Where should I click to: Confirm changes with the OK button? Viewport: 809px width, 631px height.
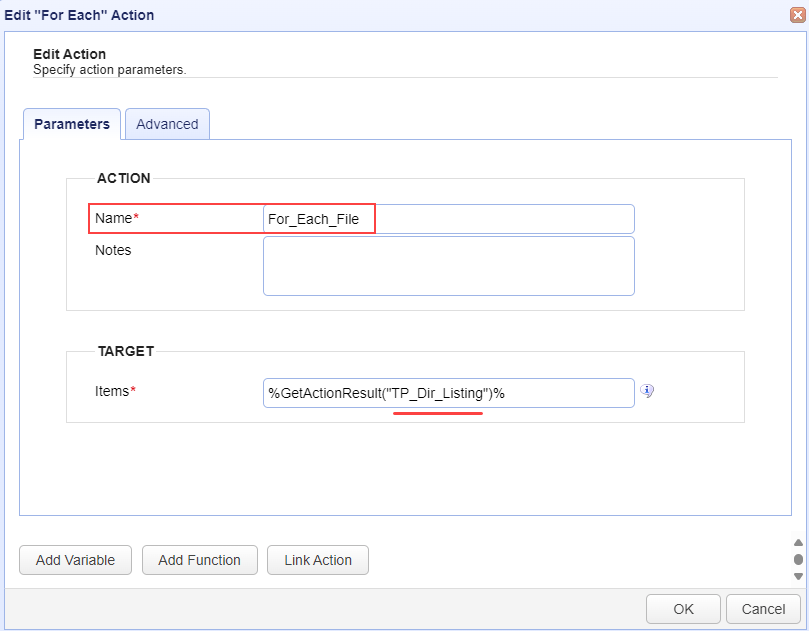click(683, 609)
